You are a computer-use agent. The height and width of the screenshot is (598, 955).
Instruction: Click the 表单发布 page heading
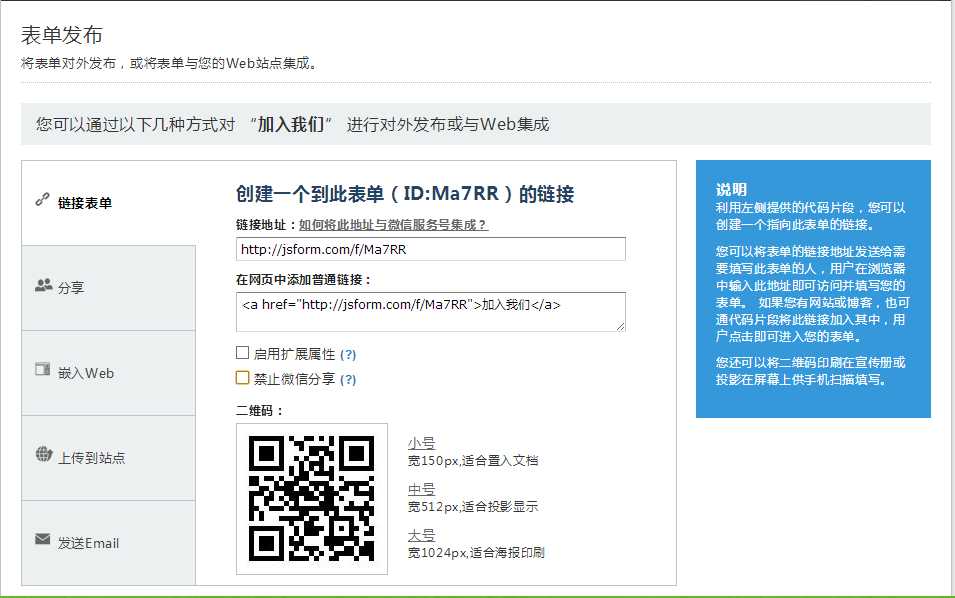[x=62, y=35]
